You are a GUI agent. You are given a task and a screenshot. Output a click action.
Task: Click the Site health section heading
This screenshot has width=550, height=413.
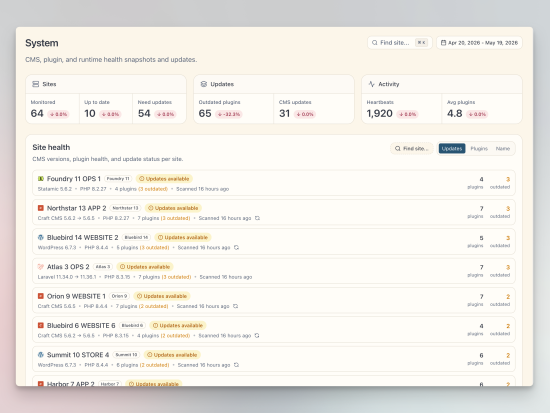coord(51,147)
